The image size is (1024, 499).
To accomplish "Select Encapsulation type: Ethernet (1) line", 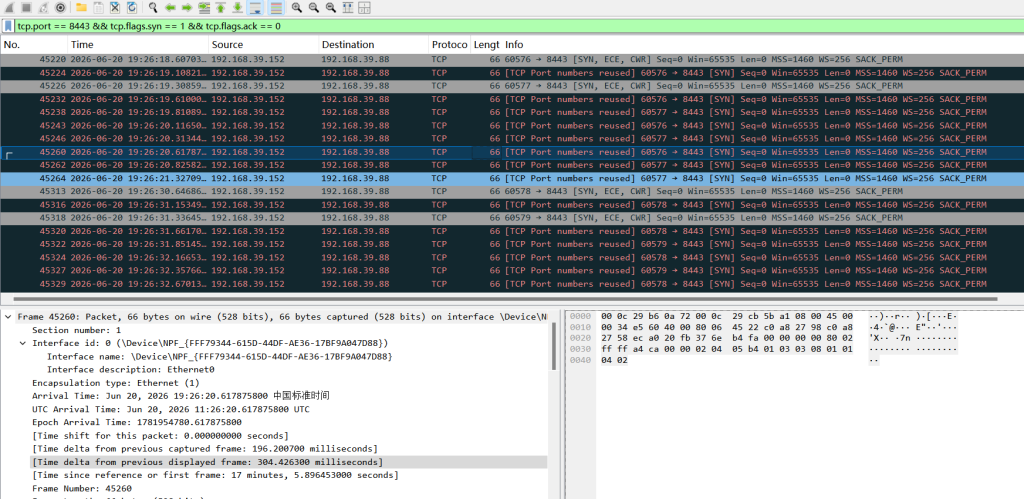I will (x=116, y=383).
